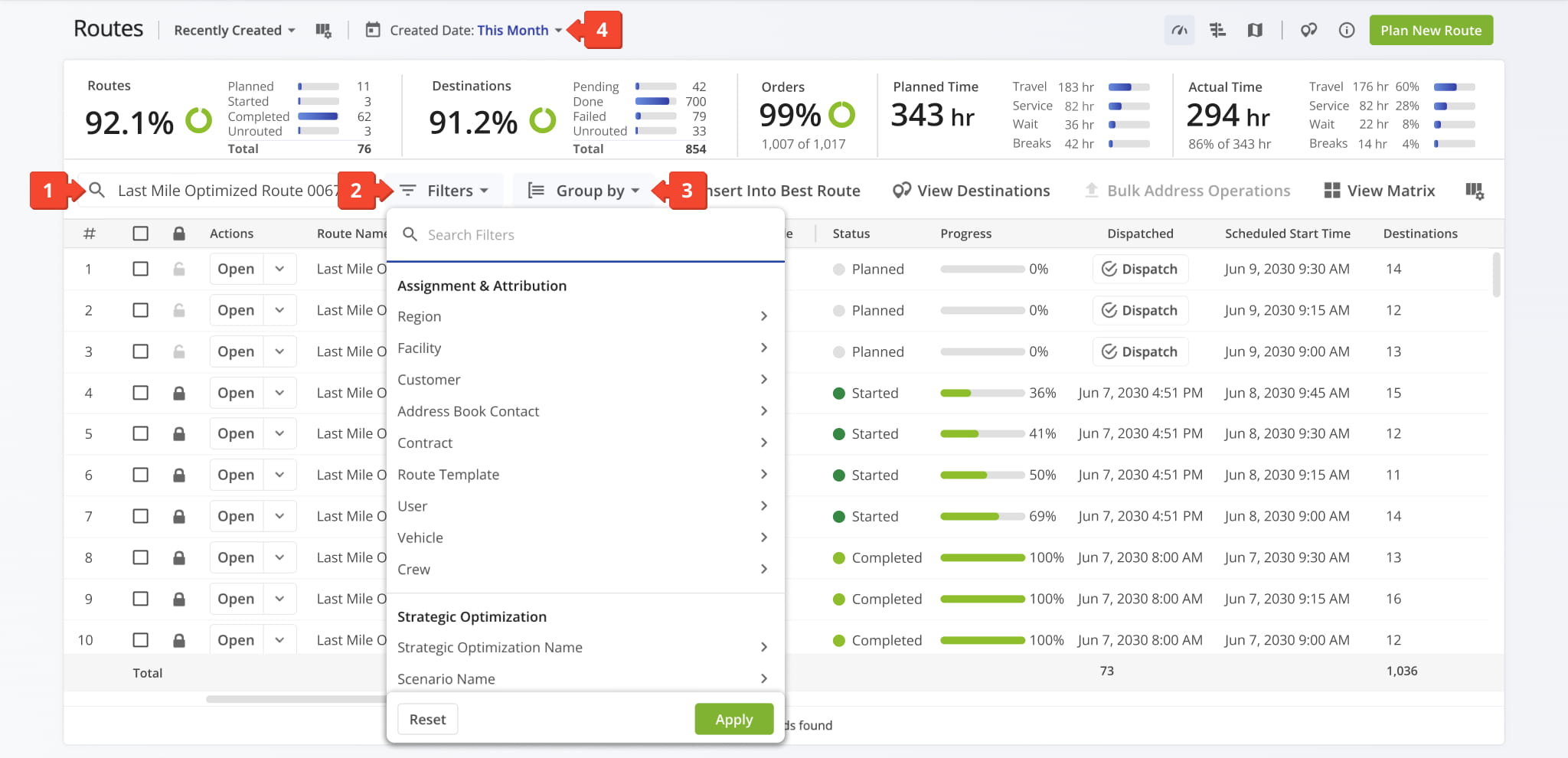Click the destinations pin icon in the top header
Viewport: 1568px width, 758px height.
click(1308, 31)
